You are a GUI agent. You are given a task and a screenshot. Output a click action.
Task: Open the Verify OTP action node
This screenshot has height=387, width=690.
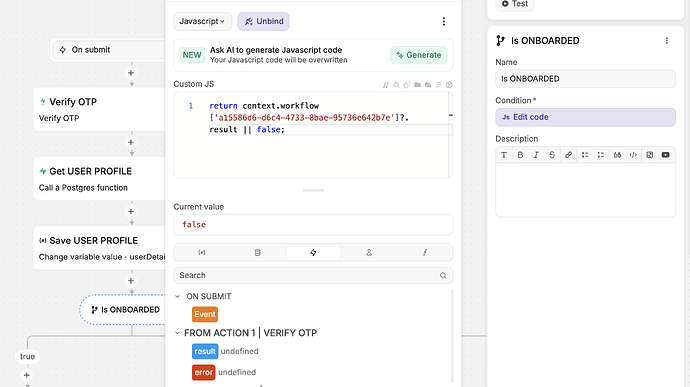99,109
